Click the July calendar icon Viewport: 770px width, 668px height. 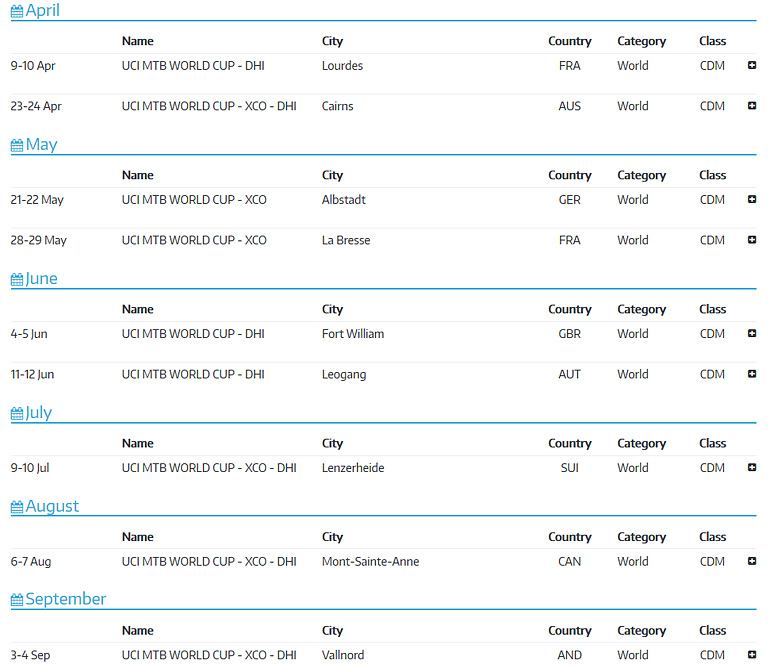17,414
